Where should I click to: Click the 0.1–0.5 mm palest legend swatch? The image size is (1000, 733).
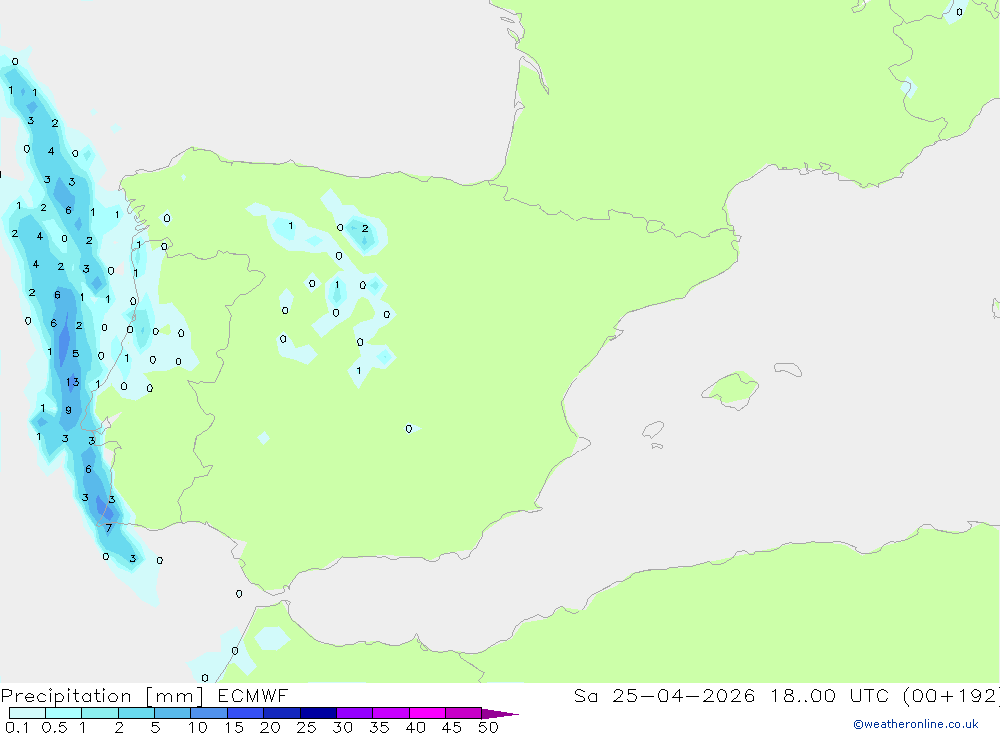point(27,713)
